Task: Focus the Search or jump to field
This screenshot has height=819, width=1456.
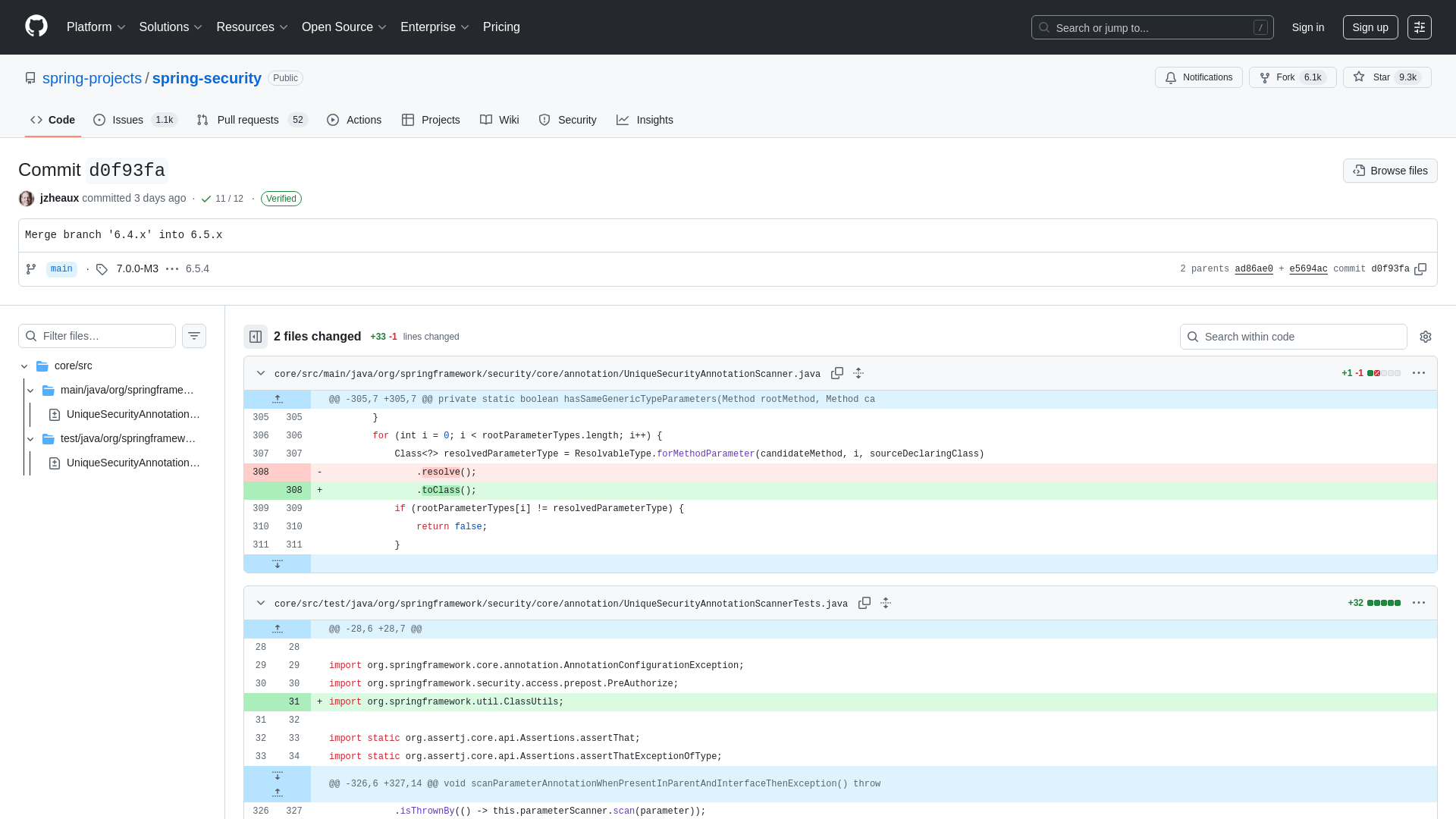Action: click(x=1152, y=27)
